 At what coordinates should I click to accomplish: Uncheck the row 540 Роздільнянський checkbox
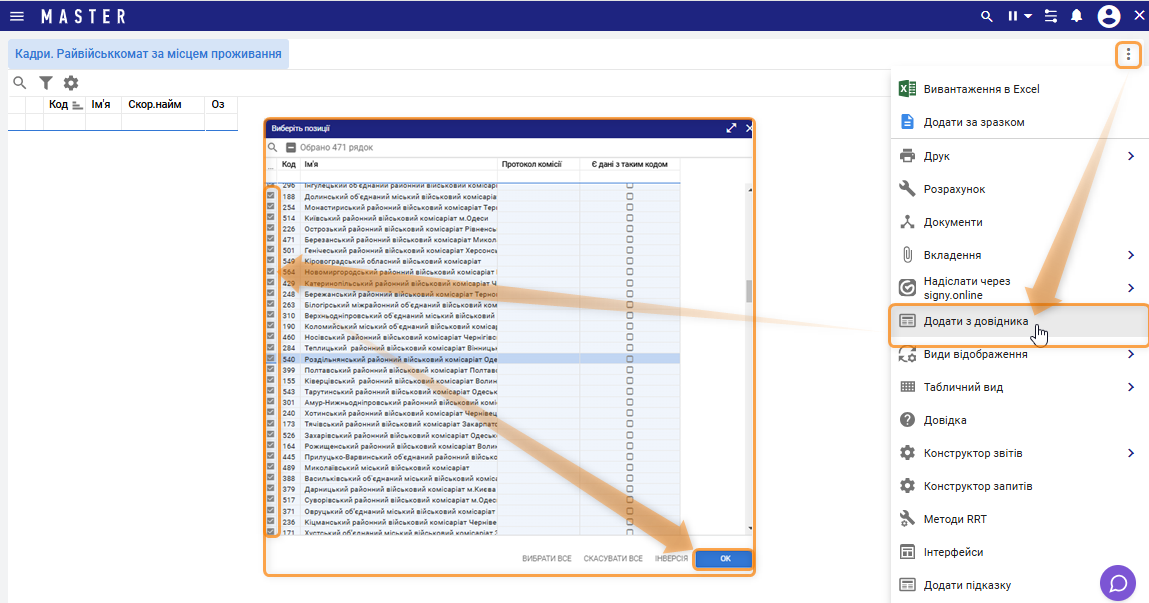tap(271, 358)
